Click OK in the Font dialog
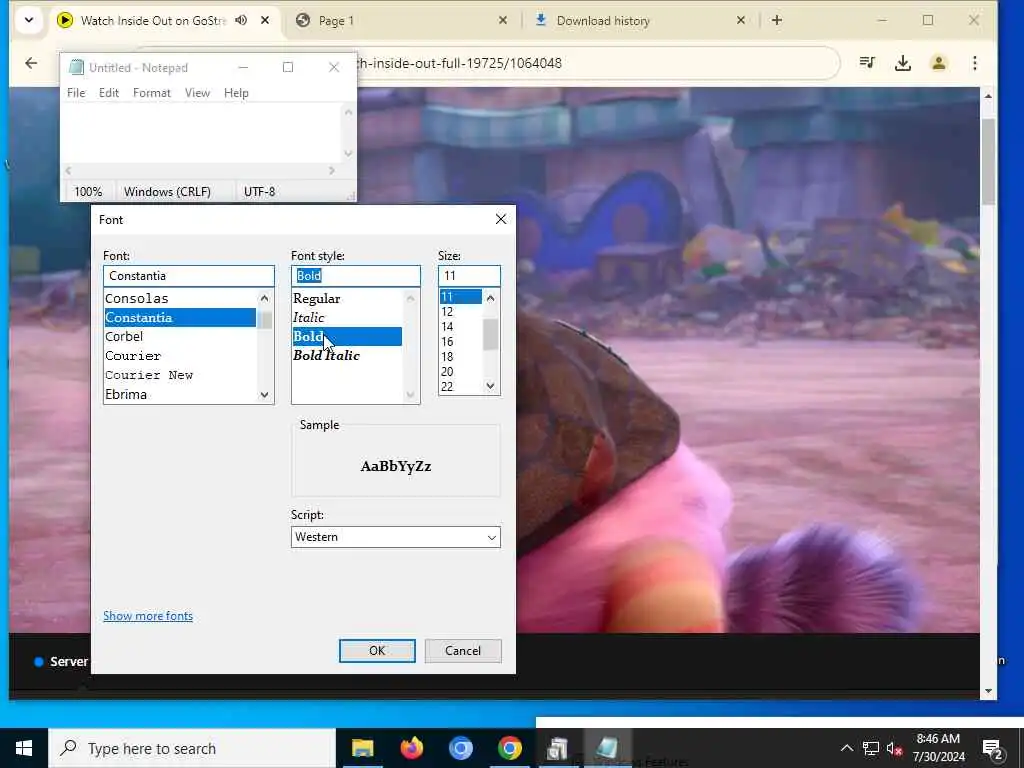Image resolution: width=1024 pixels, height=768 pixels. (x=377, y=650)
